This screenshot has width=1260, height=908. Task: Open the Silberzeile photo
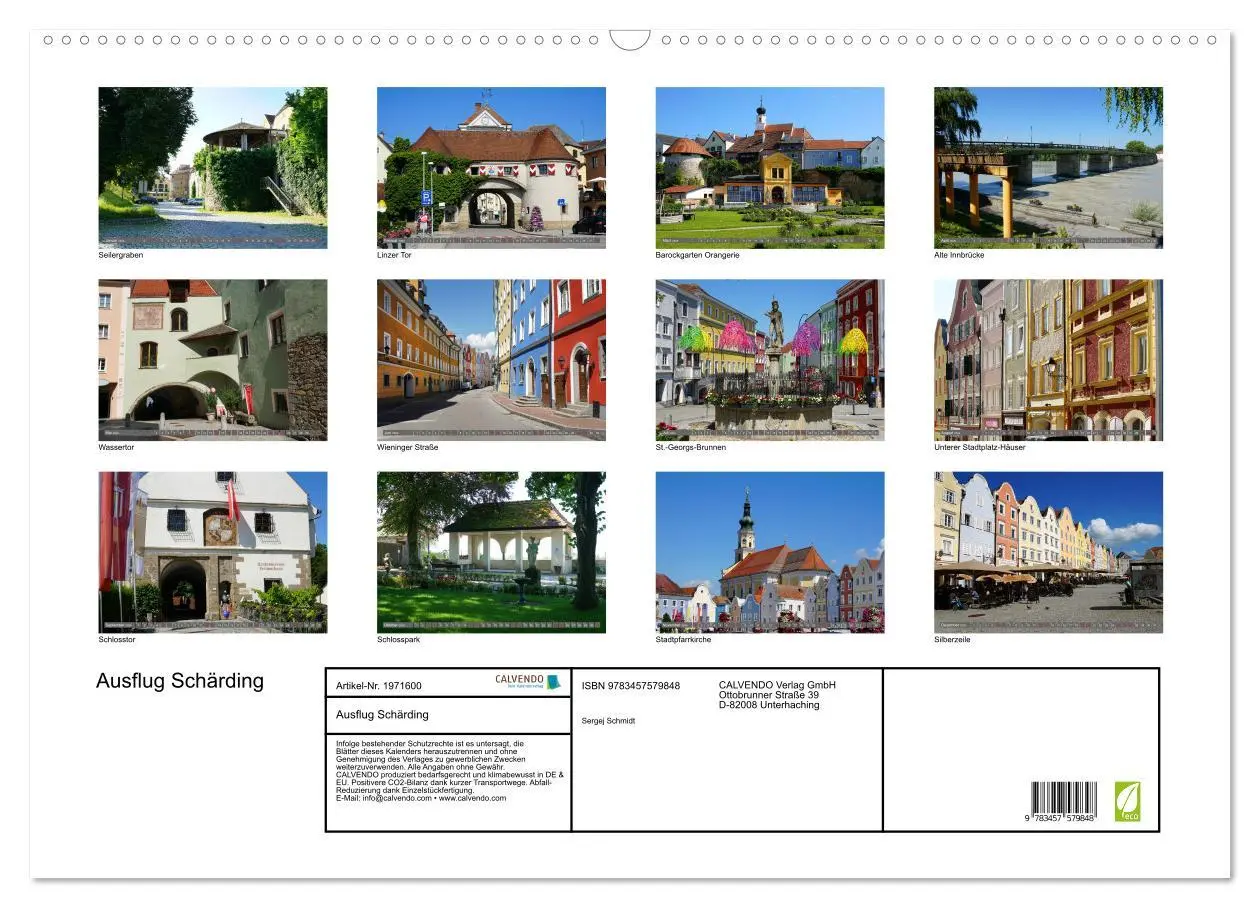pyautogui.click(x=1048, y=552)
